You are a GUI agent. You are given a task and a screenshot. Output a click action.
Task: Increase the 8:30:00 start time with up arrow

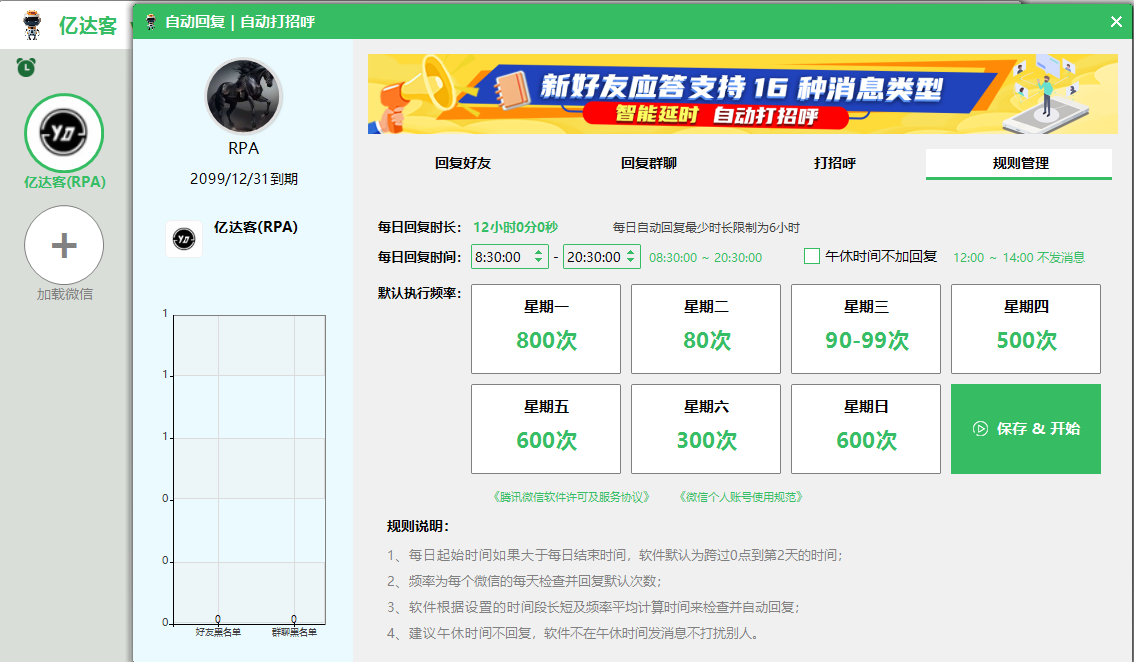(x=539, y=252)
